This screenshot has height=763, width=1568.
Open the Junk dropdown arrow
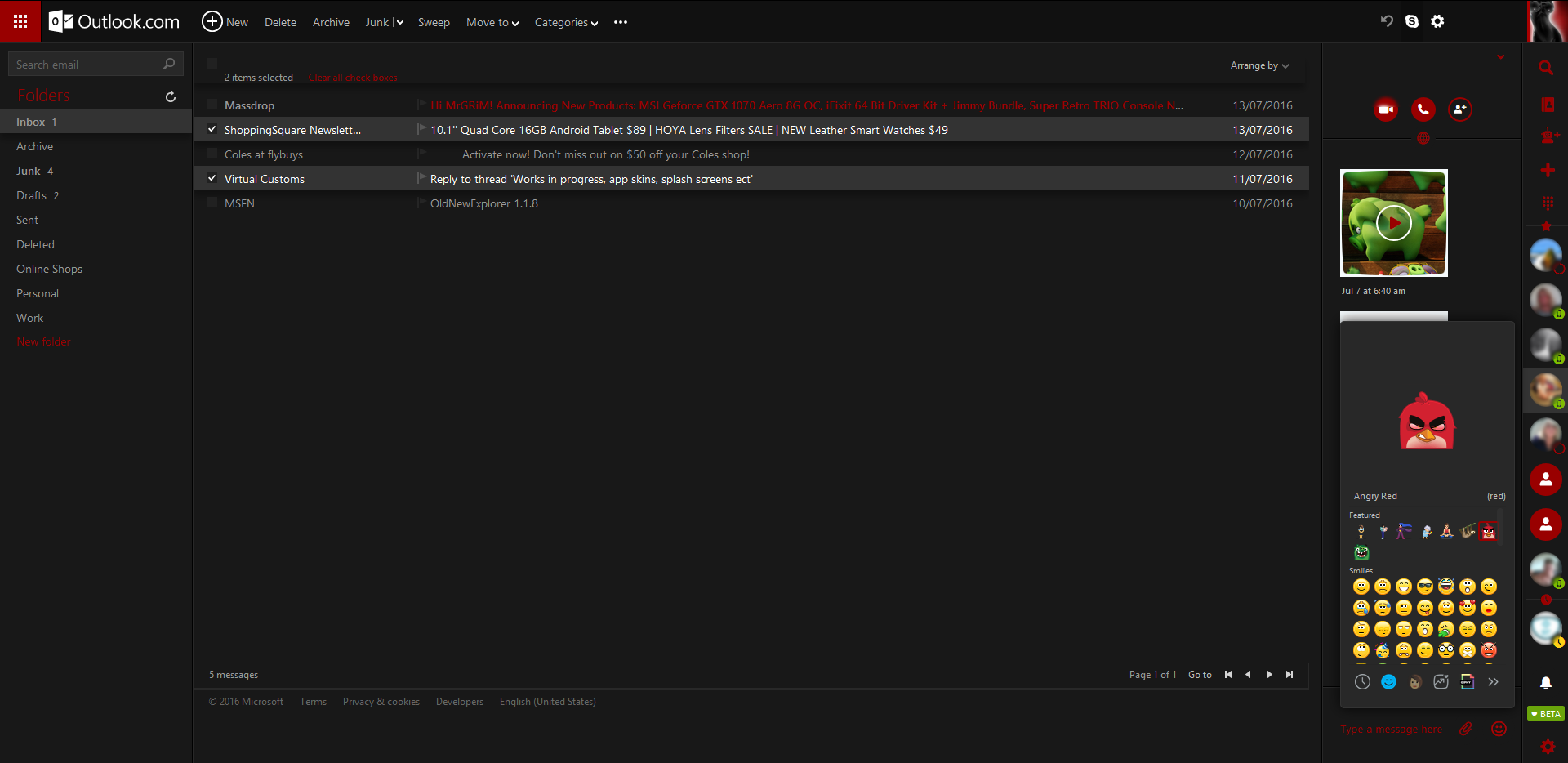click(x=400, y=22)
